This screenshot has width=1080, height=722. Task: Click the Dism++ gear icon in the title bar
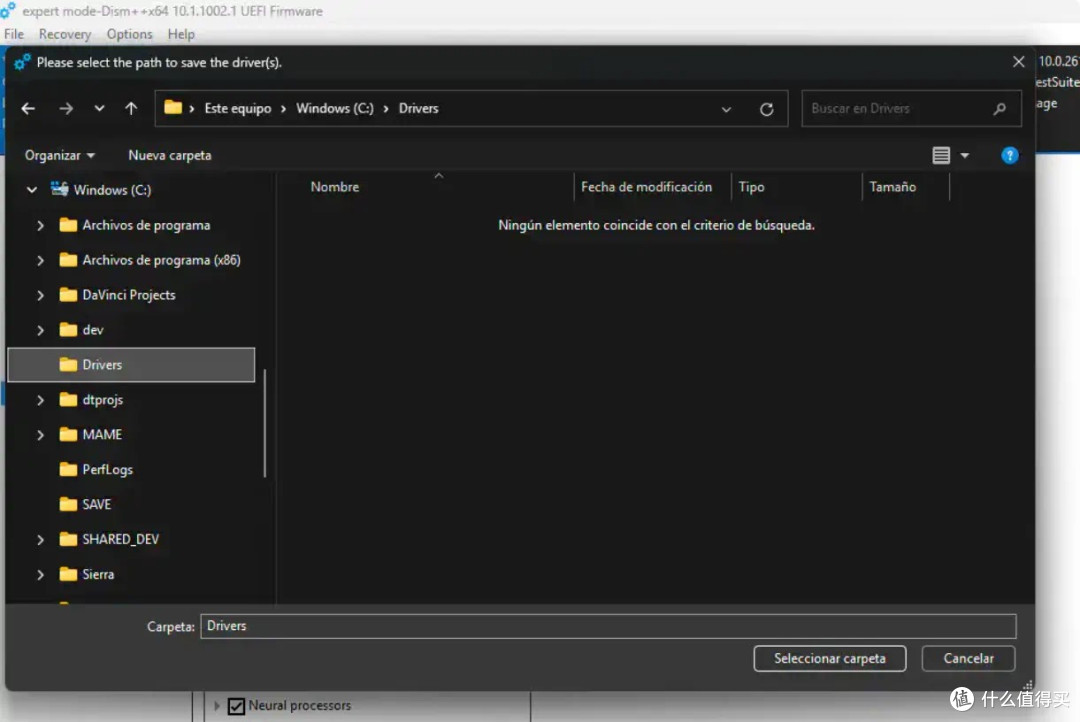tap(9, 11)
